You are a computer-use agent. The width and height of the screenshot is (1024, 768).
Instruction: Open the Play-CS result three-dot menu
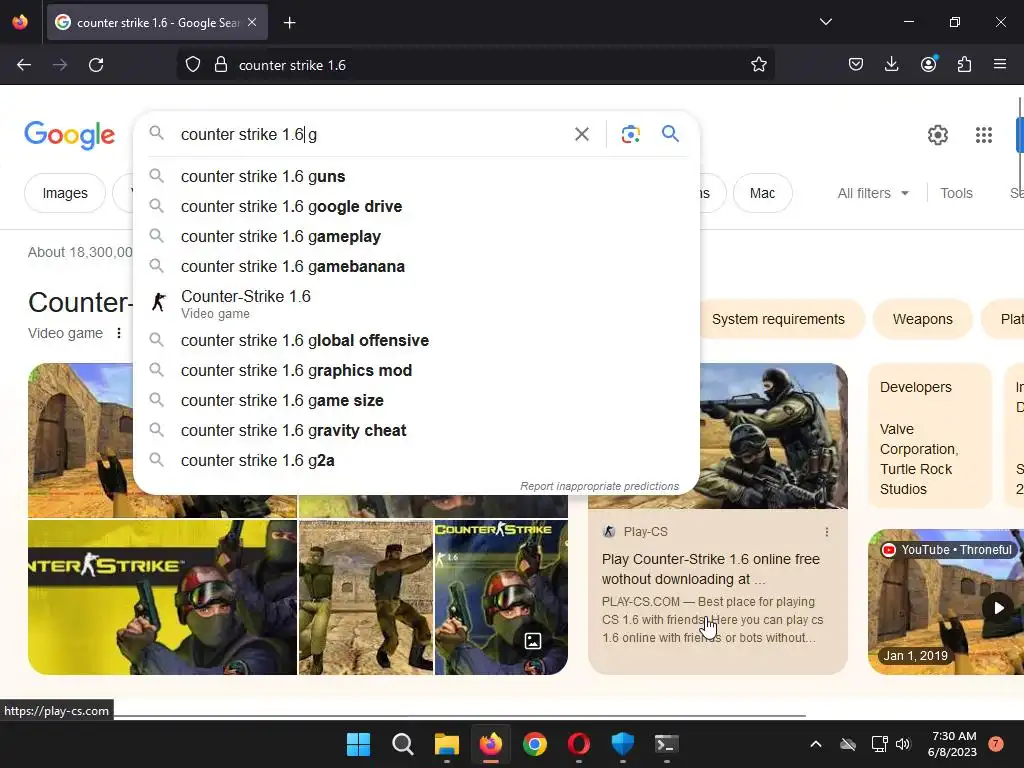(827, 532)
